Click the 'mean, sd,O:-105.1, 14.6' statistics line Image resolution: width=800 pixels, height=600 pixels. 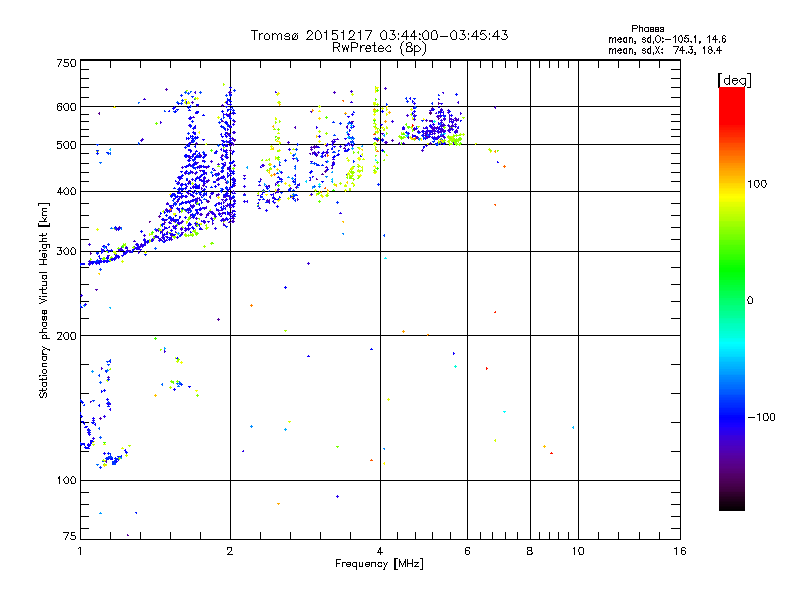[667, 39]
